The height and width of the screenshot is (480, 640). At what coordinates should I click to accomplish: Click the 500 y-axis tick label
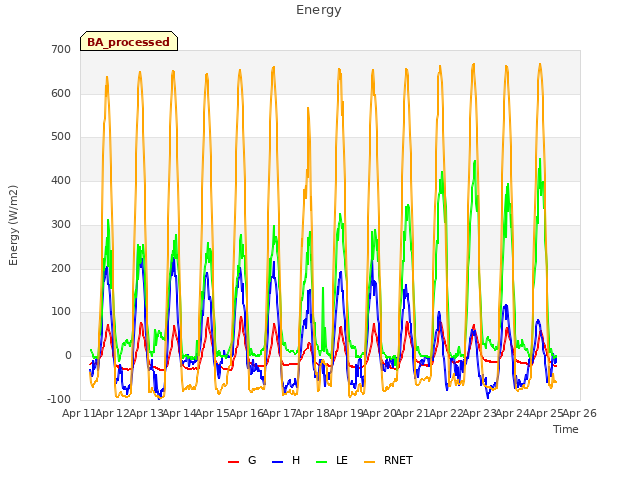click(x=61, y=137)
